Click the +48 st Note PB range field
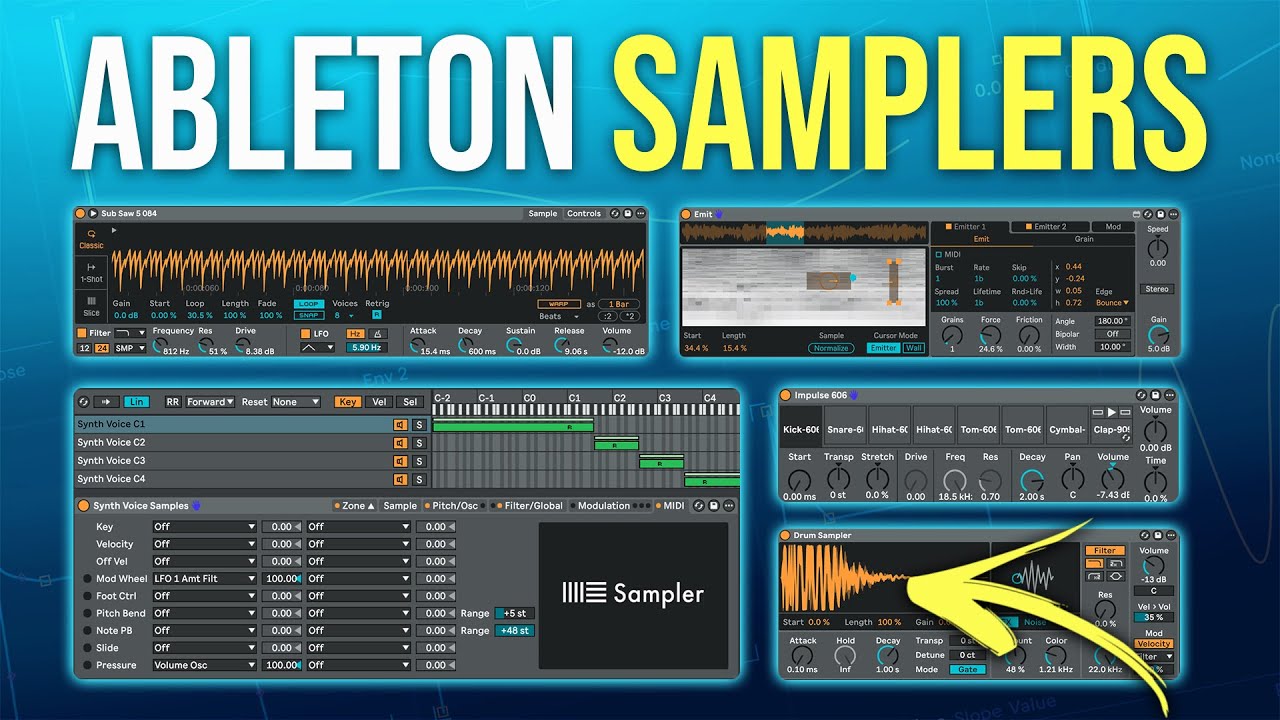This screenshot has height=720, width=1280. coord(514,631)
